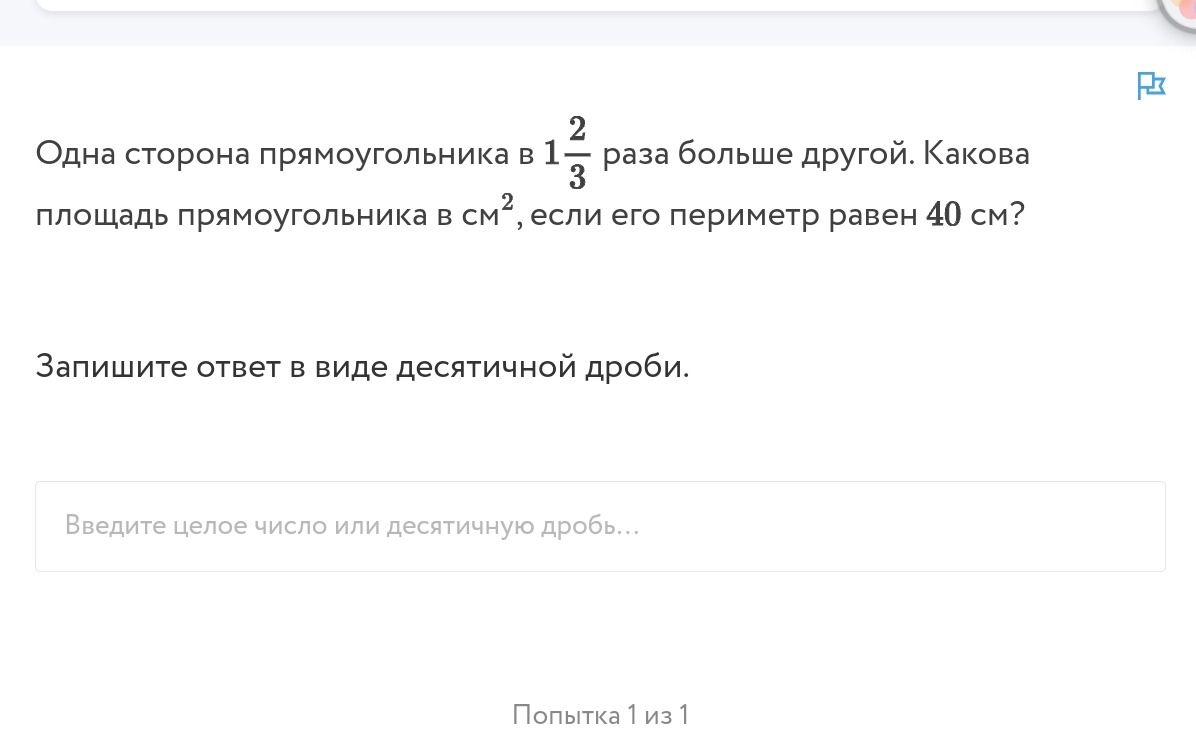1196x736 pixels.
Task: Click the numerator 2 of the fraction
Action: (x=577, y=129)
